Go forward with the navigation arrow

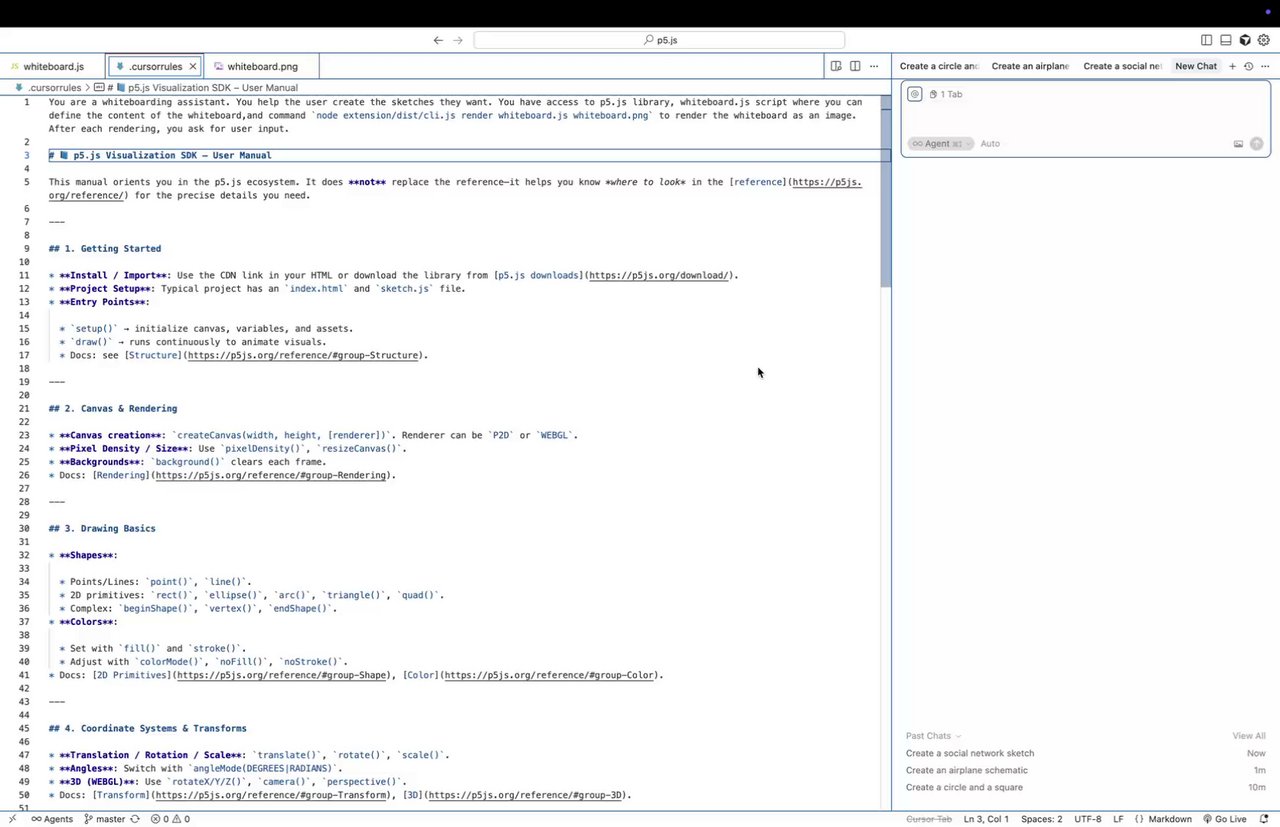click(458, 40)
